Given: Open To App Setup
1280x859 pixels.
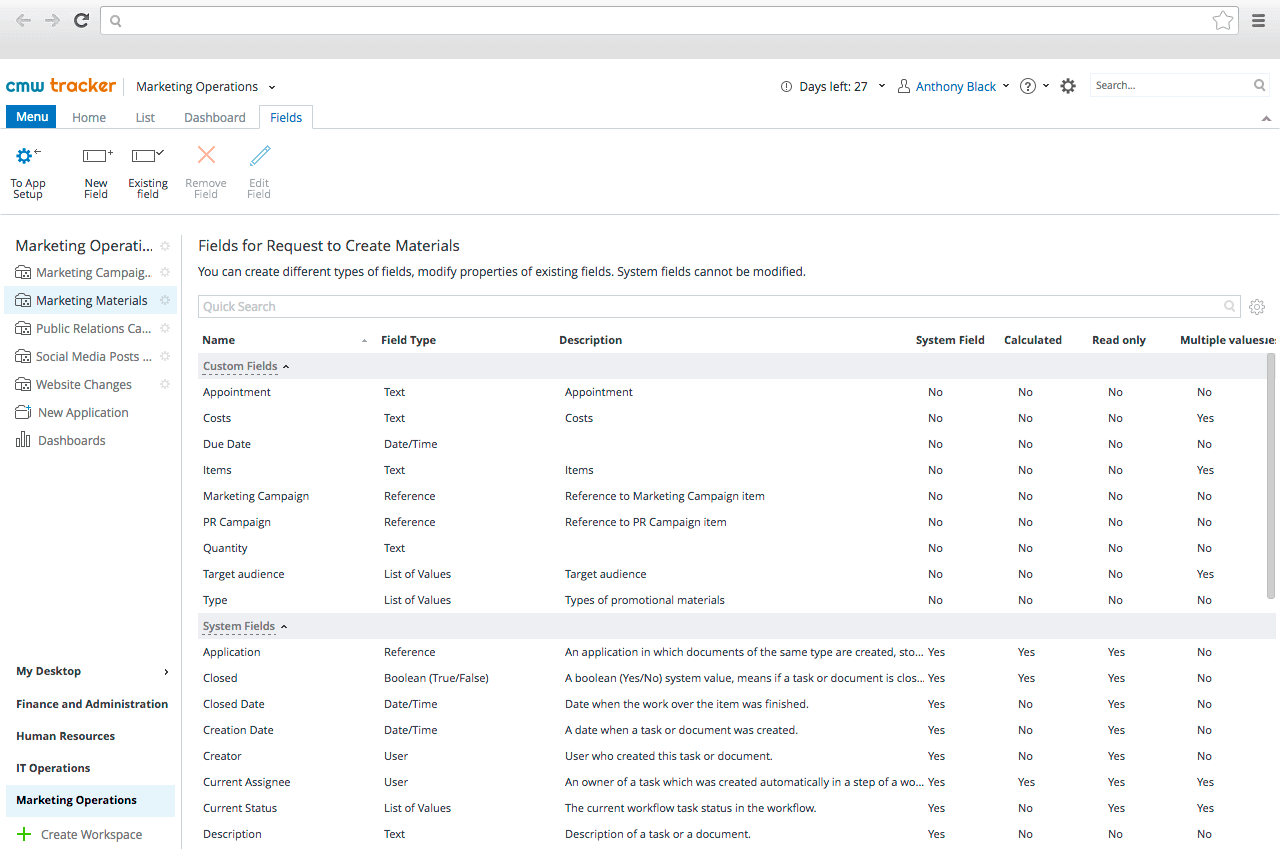Looking at the screenshot, I should pyautogui.click(x=27, y=170).
